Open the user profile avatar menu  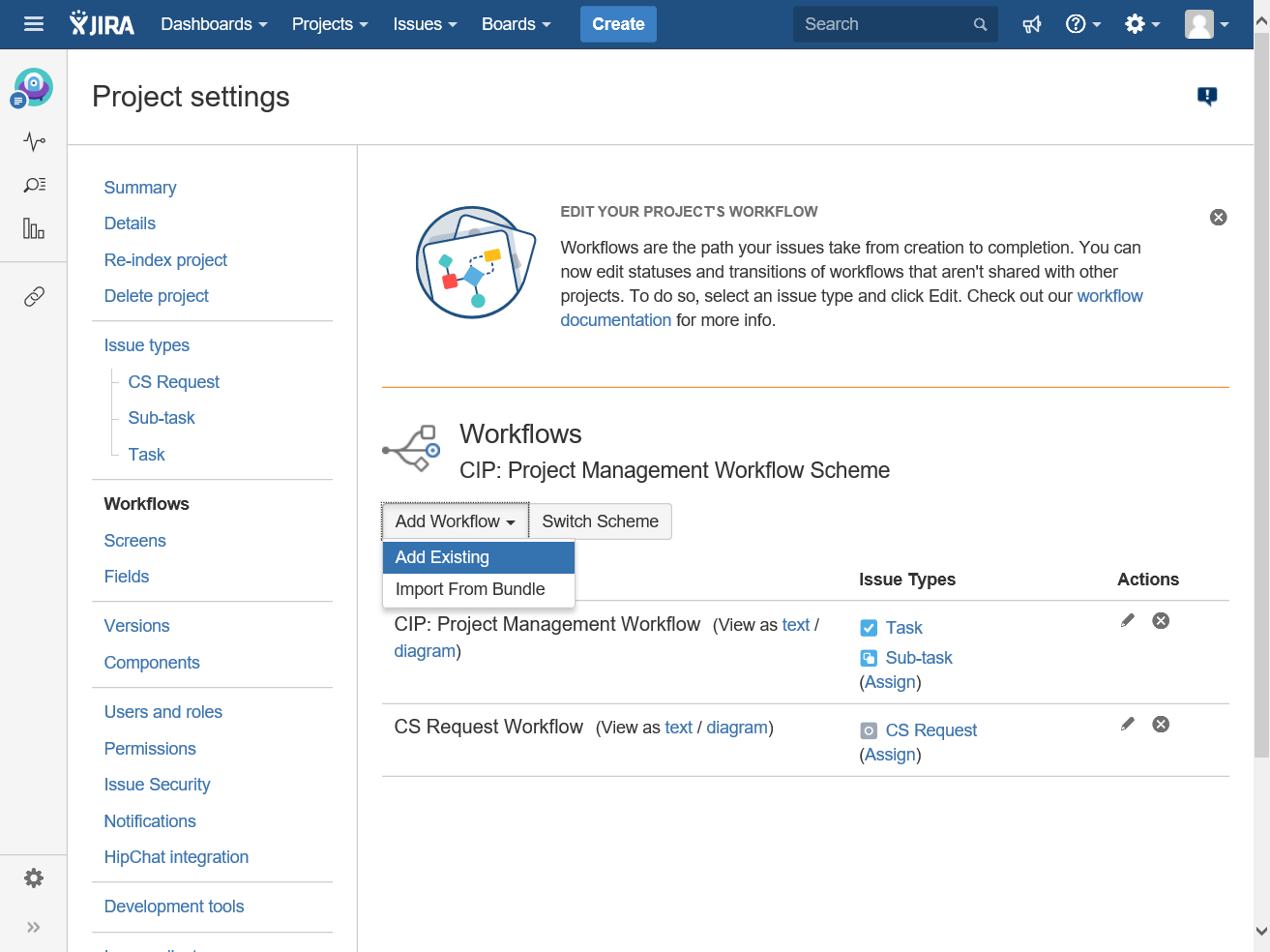coord(1207,24)
